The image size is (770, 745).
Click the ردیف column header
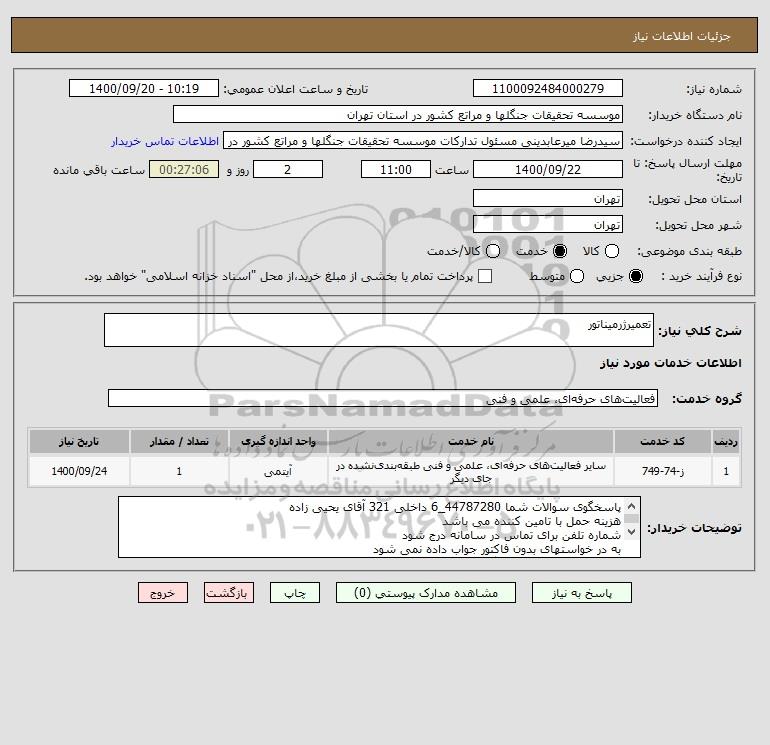726,441
